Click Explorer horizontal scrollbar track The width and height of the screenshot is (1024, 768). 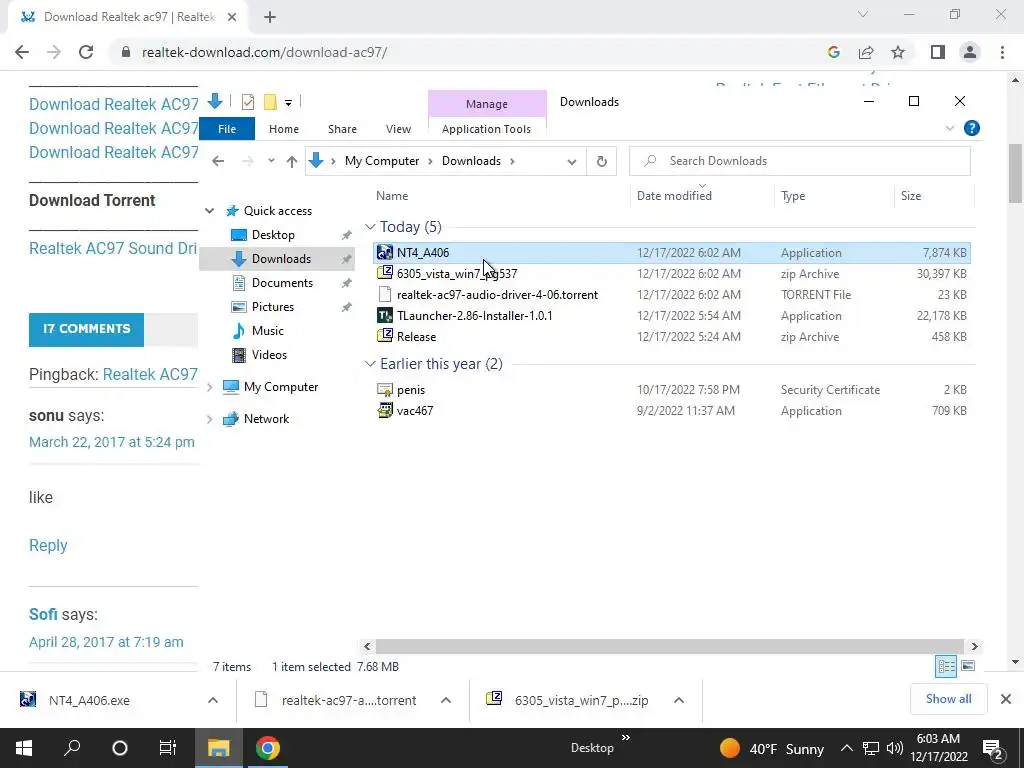[x=669, y=647]
